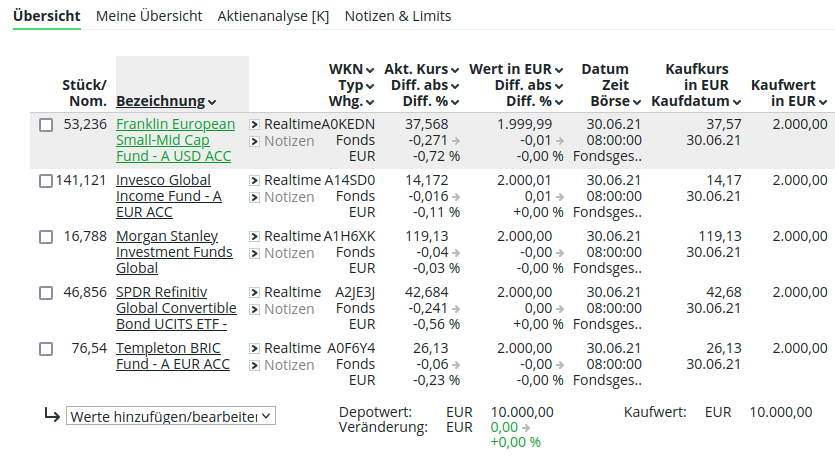Click Notizen arrow icon in Invesco Global row

pyautogui.click(x=255, y=197)
